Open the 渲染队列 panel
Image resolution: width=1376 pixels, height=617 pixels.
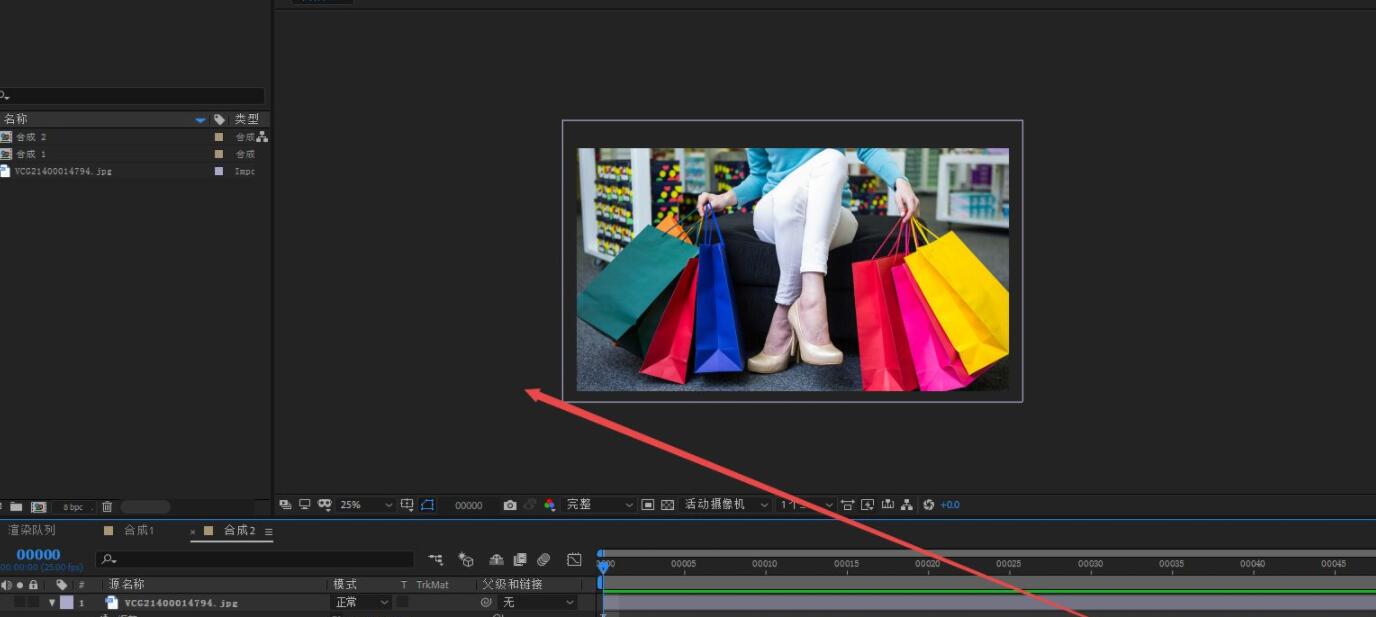[32, 530]
